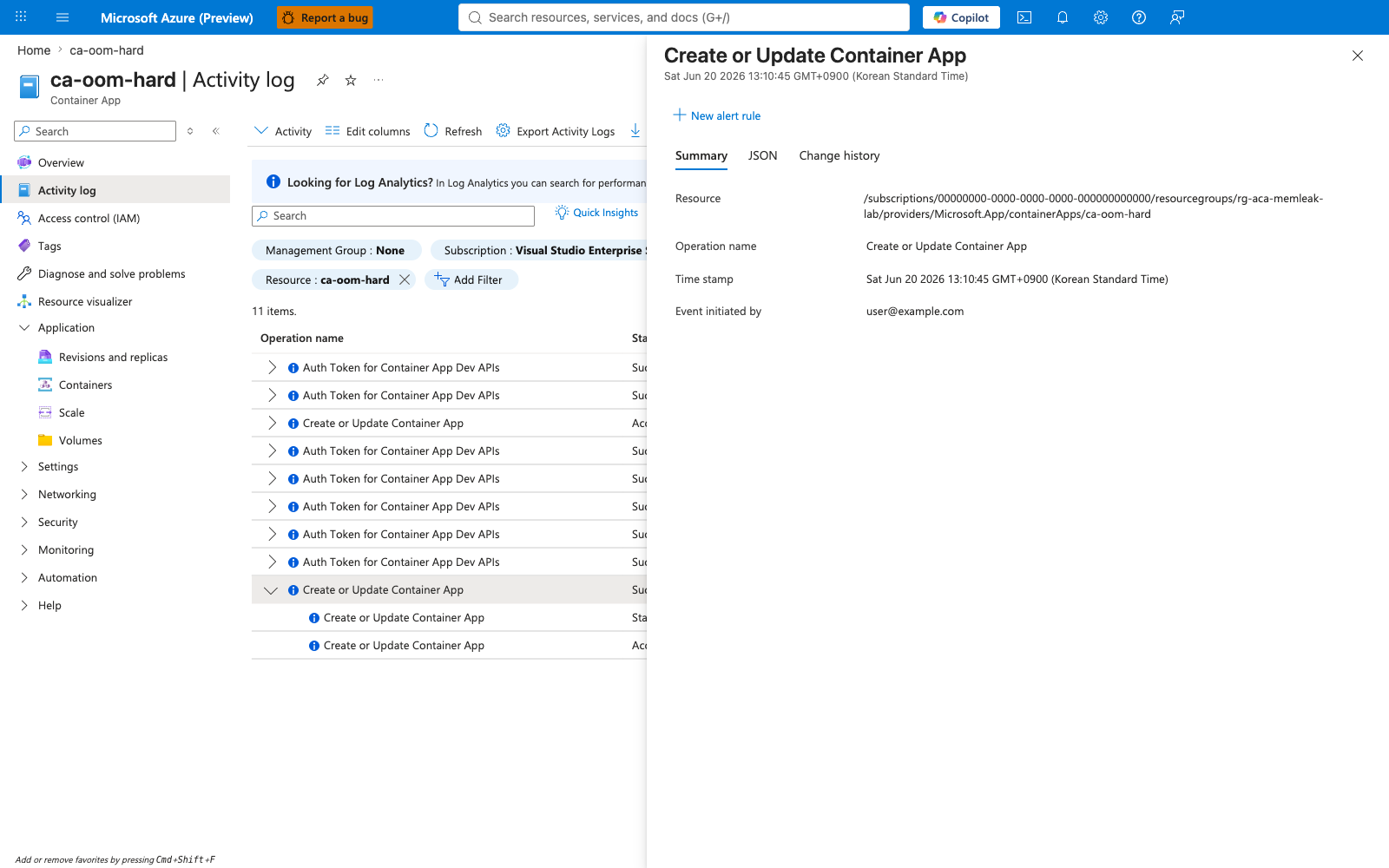Open the help question mark icon

click(x=1139, y=17)
